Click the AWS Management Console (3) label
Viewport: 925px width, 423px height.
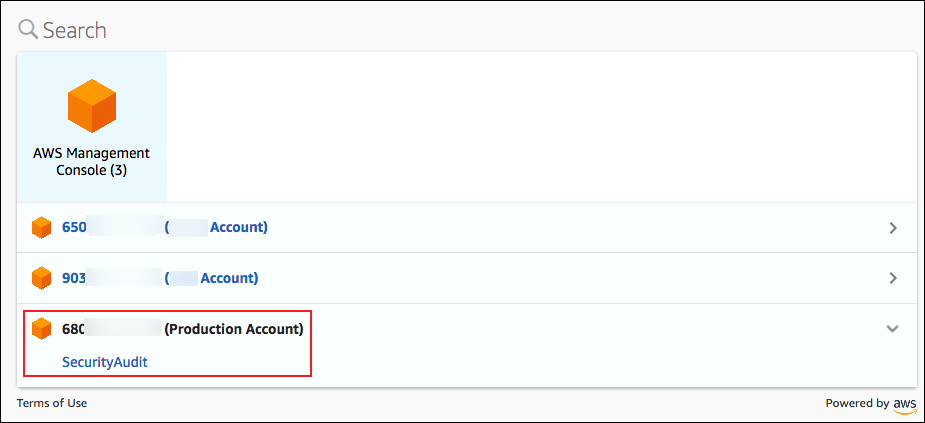[x=91, y=162]
